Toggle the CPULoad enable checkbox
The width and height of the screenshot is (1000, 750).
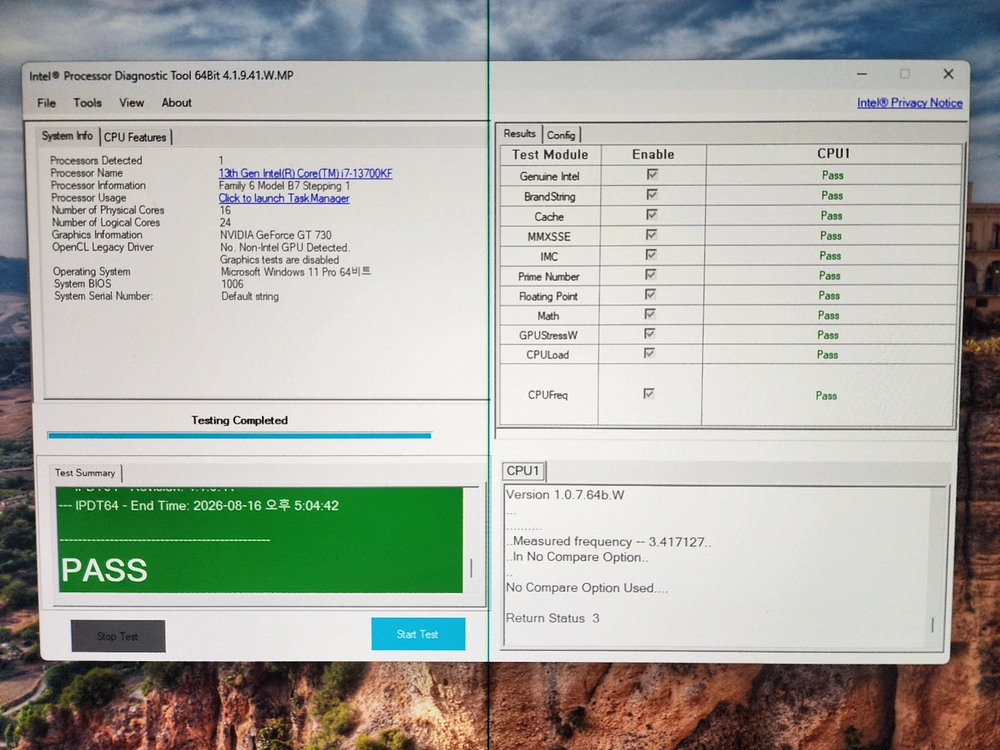[649, 353]
